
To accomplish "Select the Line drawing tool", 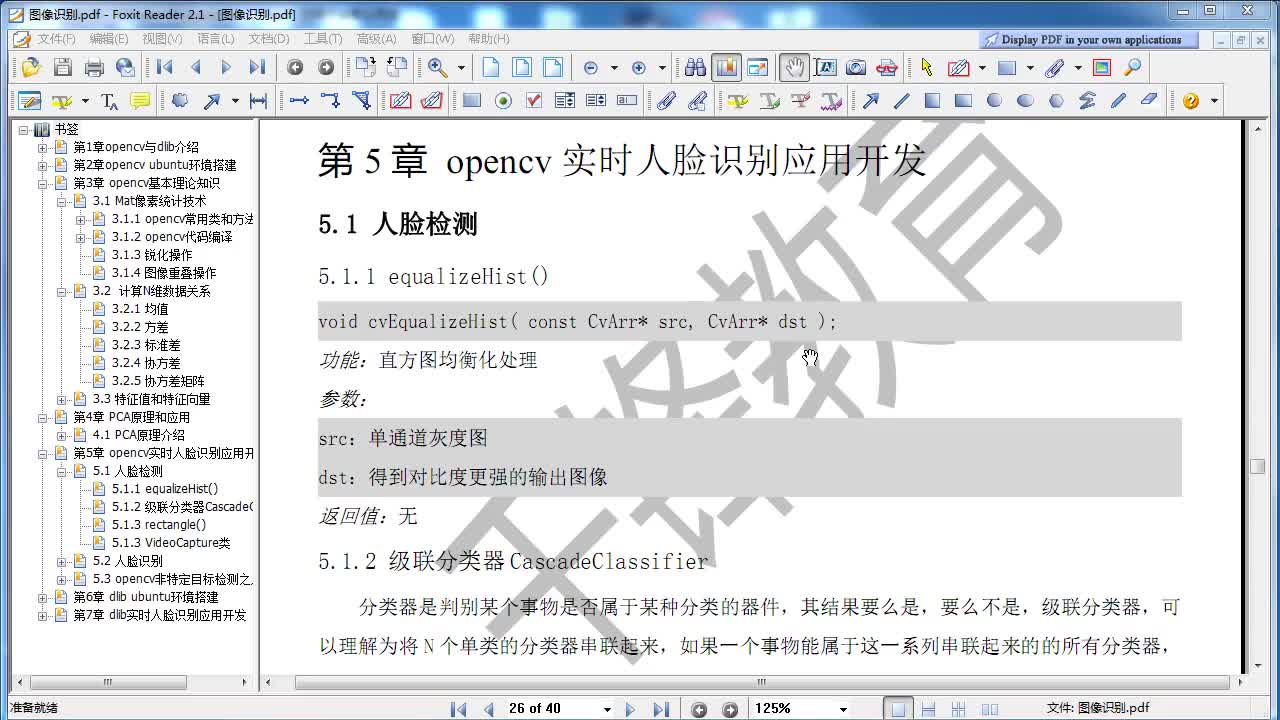I will pyautogui.click(x=901, y=101).
